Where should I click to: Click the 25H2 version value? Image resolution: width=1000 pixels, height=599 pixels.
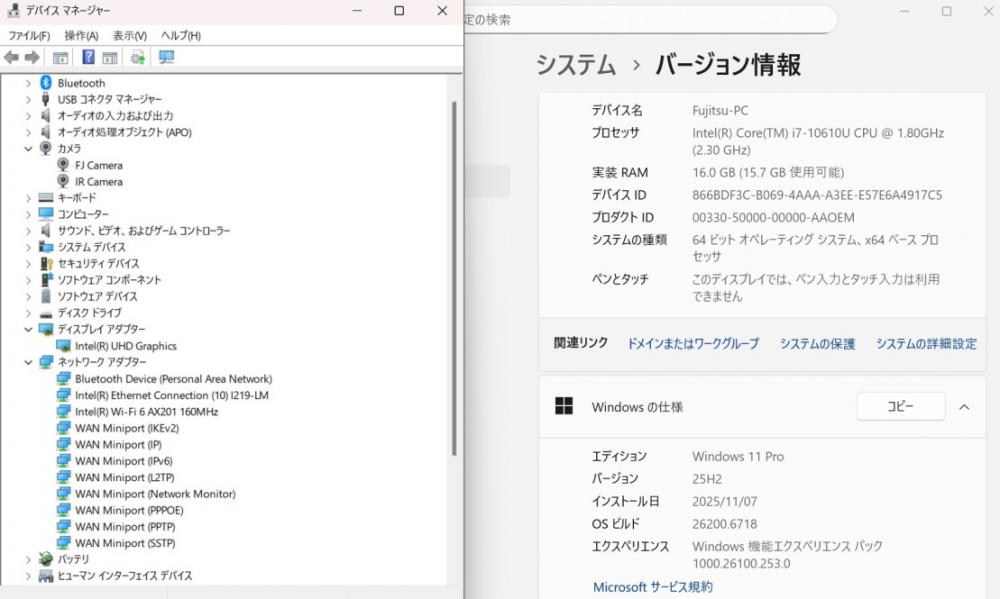click(707, 479)
